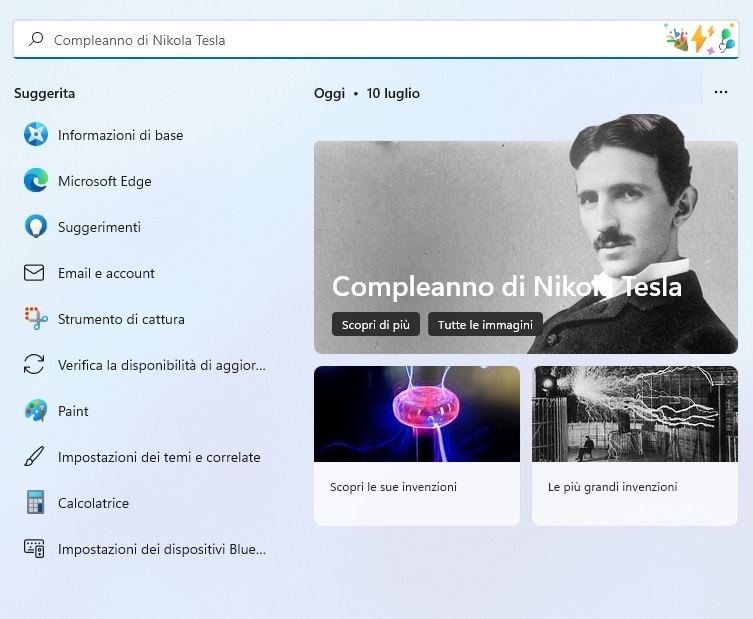Click the Tesla coil lightning thumbnail
753x619 pixels.
635,414
